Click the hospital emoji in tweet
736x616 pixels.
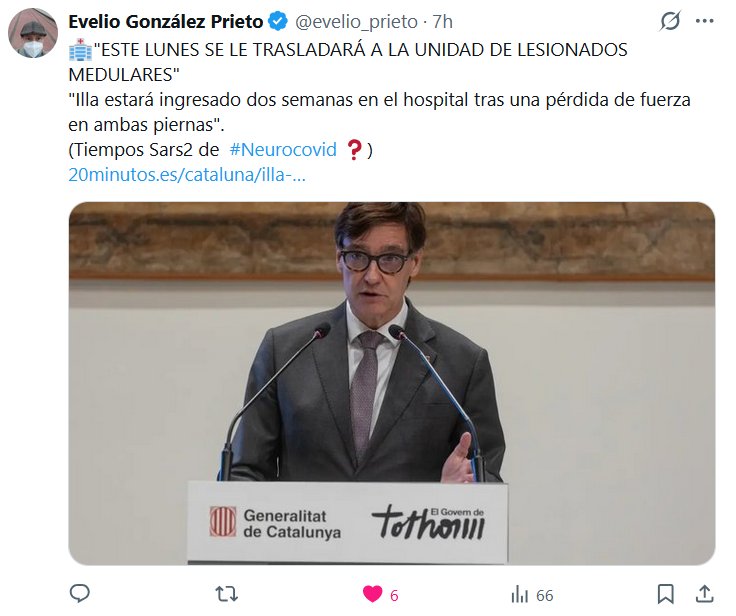[80, 50]
